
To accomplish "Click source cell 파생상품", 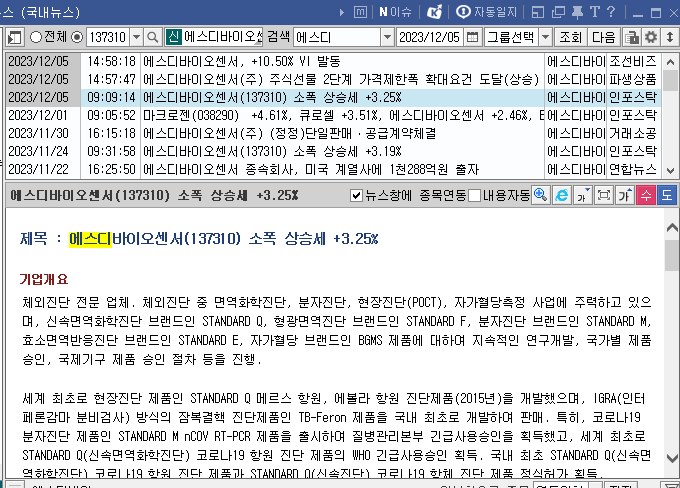I will click(x=633, y=79).
